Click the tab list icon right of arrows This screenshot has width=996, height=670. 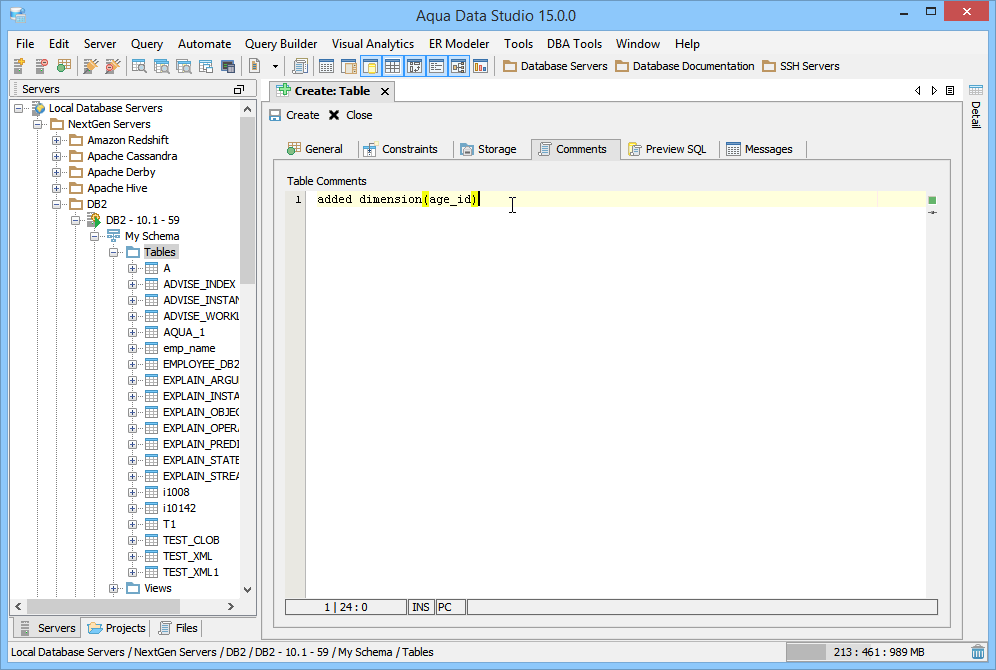point(950,91)
